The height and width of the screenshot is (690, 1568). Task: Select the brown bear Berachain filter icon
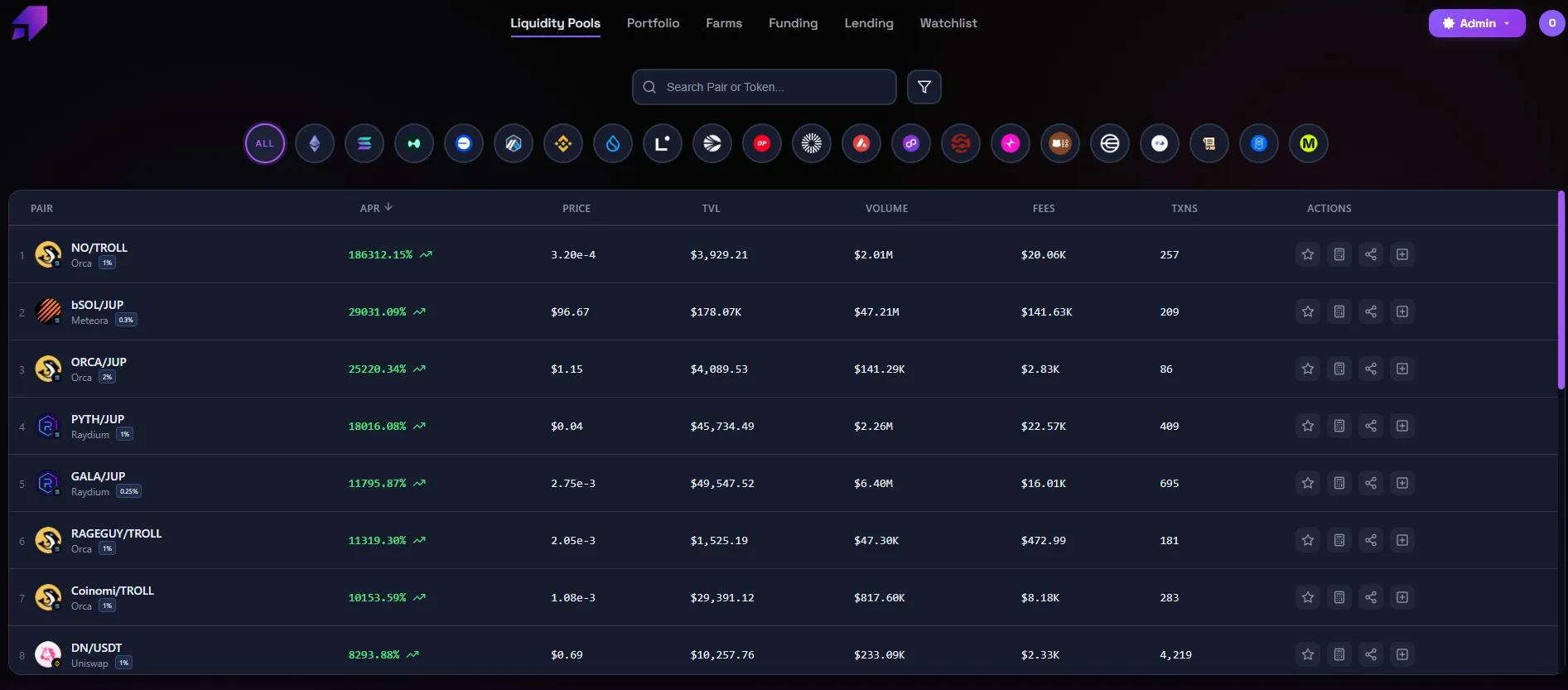[x=1060, y=143]
